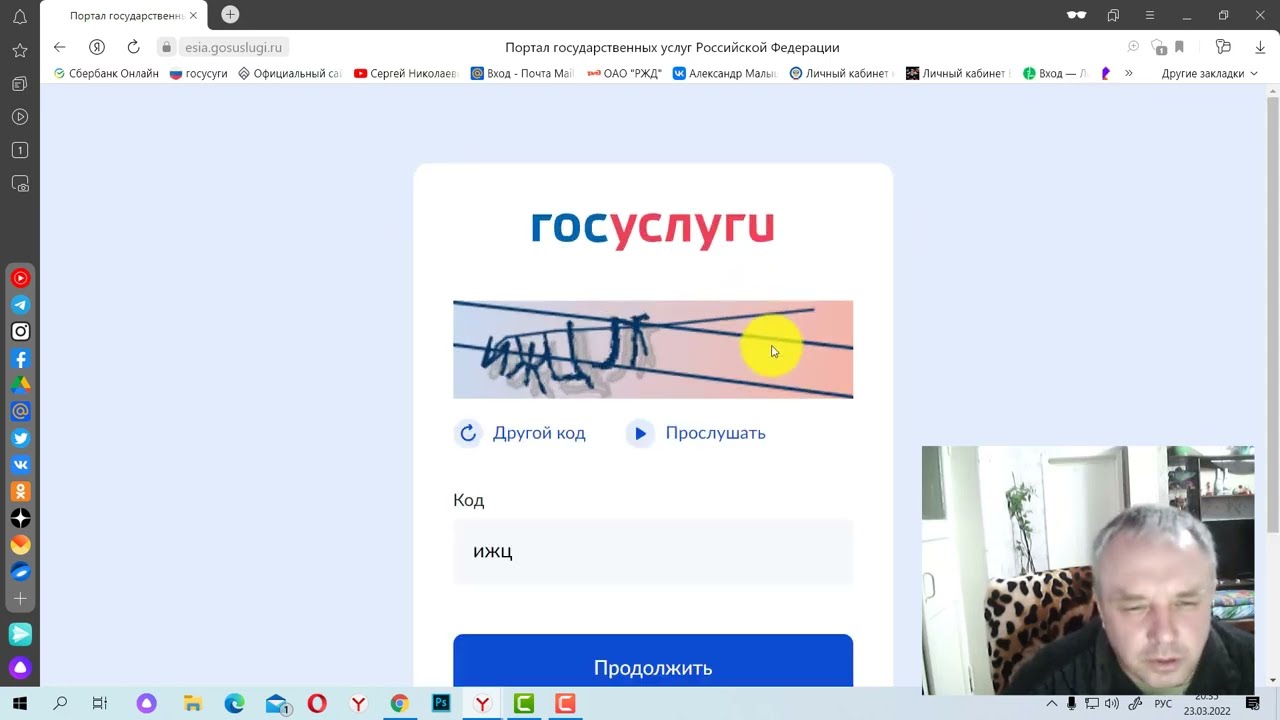Close the Портал государственных tab
This screenshot has width=1280, height=720.
tap(193, 16)
